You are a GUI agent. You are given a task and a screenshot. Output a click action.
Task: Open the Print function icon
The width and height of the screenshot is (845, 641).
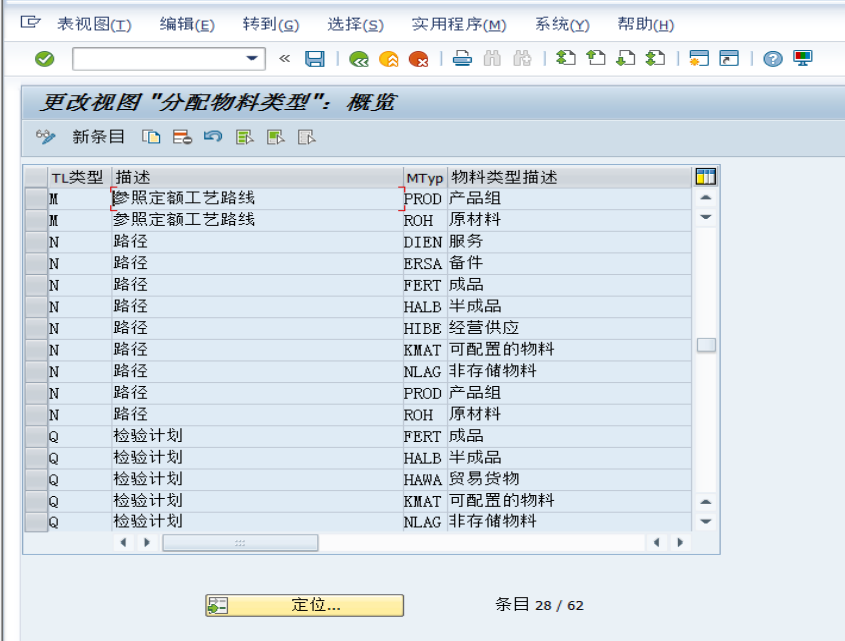(460, 58)
